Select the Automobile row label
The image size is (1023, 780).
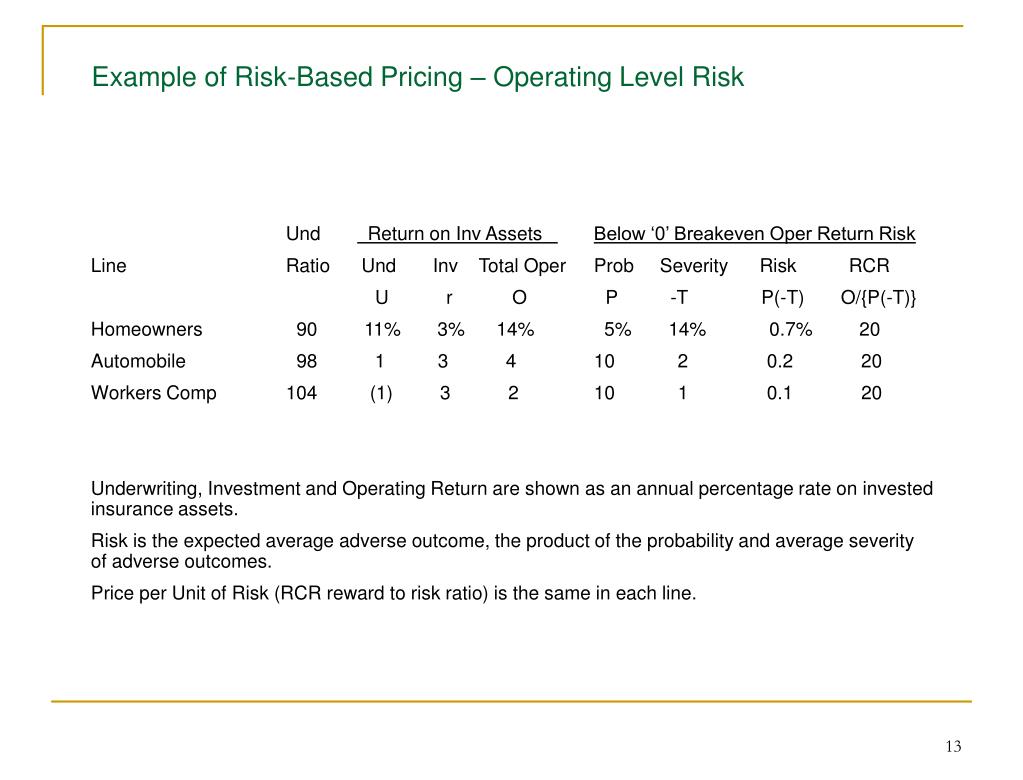(138, 361)
